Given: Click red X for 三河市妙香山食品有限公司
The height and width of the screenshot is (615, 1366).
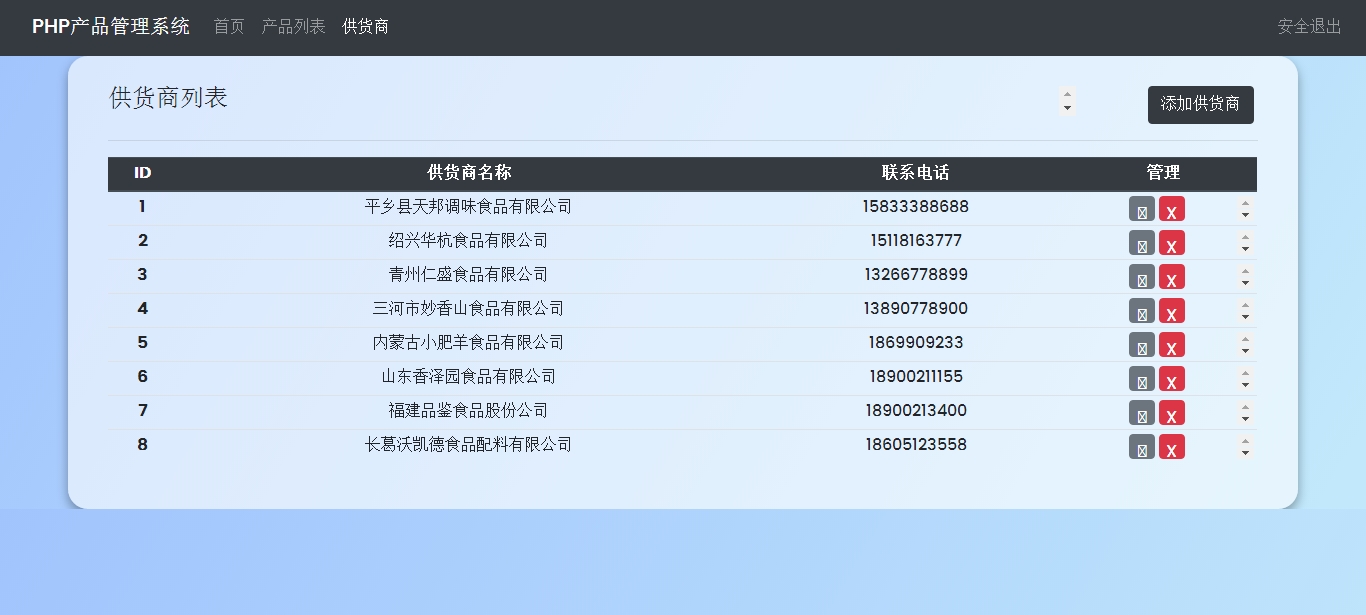Looking at the screenshot, I should [x=1171, y=311].
